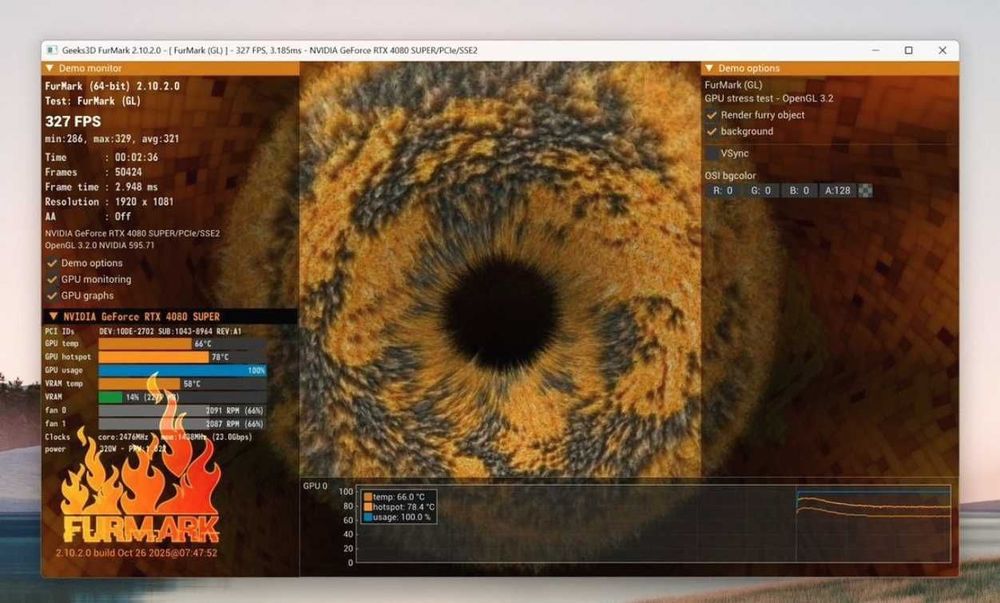Click the OSI bgcolor label
This screenshot has width=1000, height=603.
(x=730, y=175)
